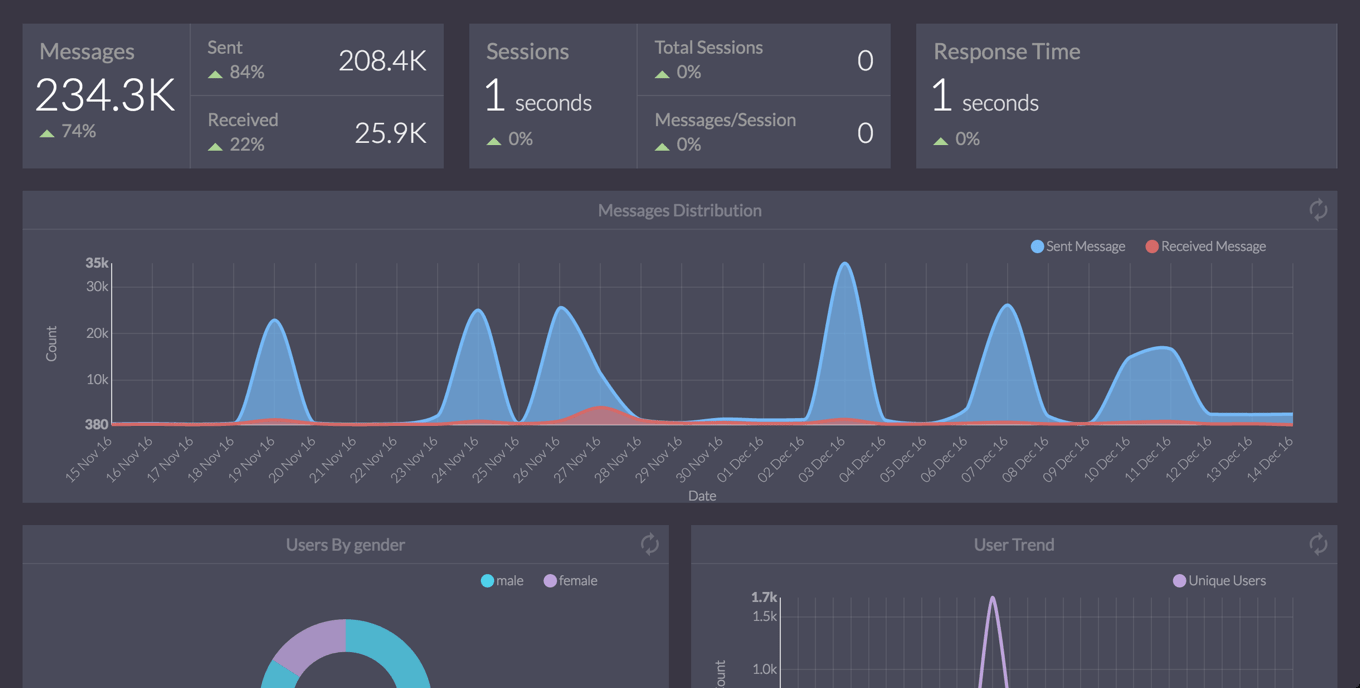The height and width of the screenshot is (688, 1360).
Task: Click the Messages/Session label
Action: [x=725, y=120]
